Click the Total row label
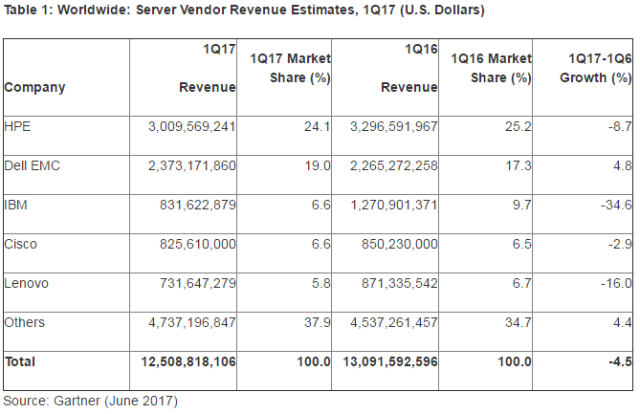The height and width of the screenshot is (414, 640). pyautogui.click(x=20, y=362)
